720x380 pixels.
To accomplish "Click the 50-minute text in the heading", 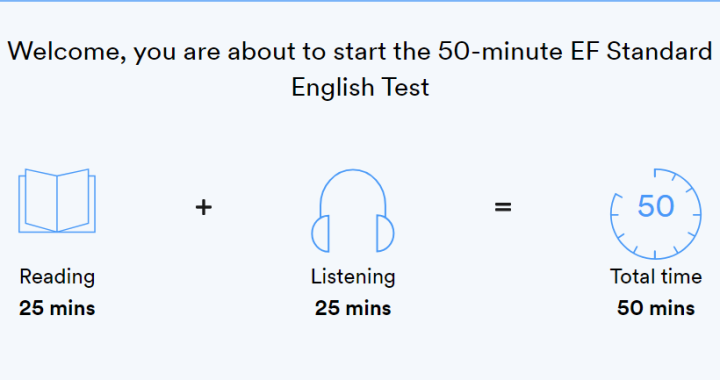I will point(500,51).
